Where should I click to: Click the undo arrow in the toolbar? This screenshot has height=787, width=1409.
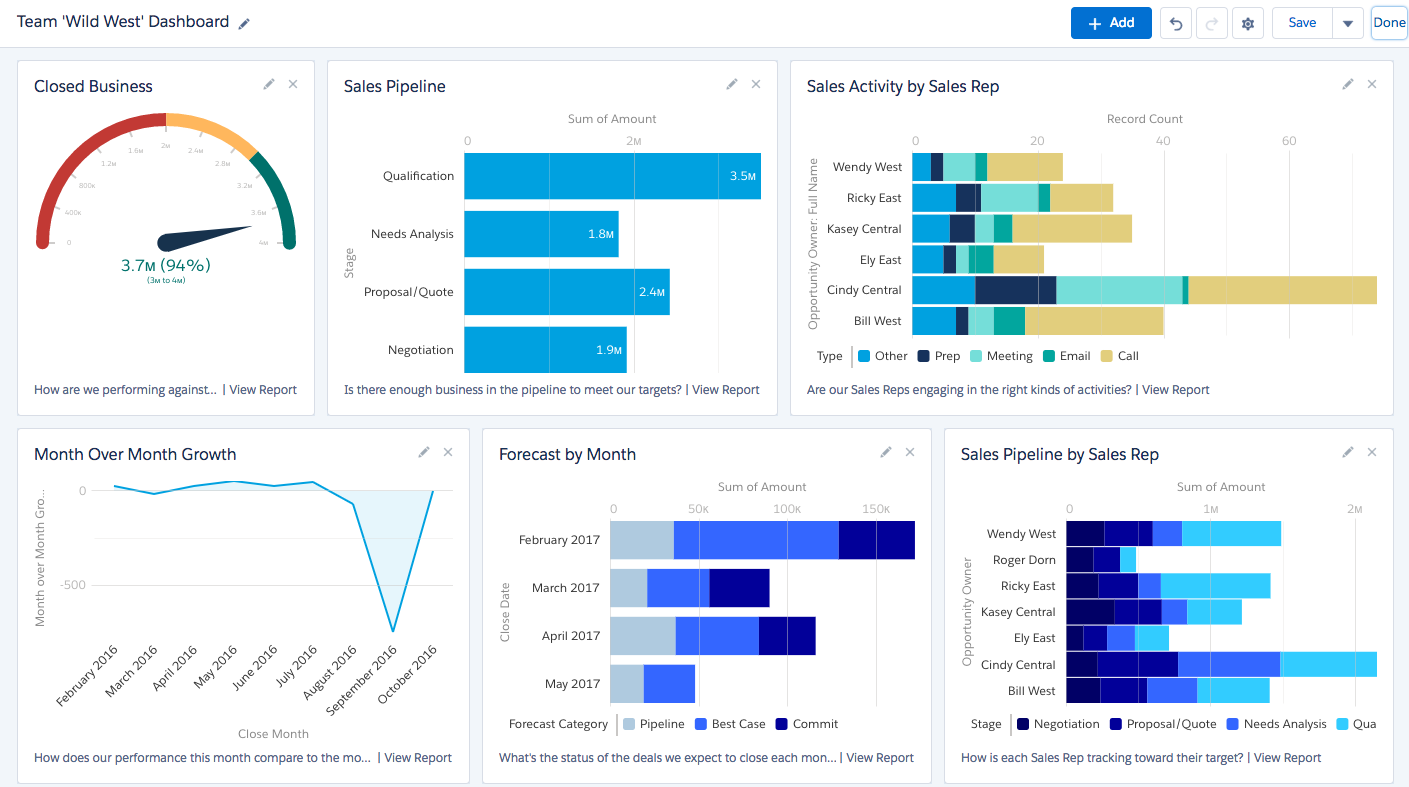point(1176,23)
